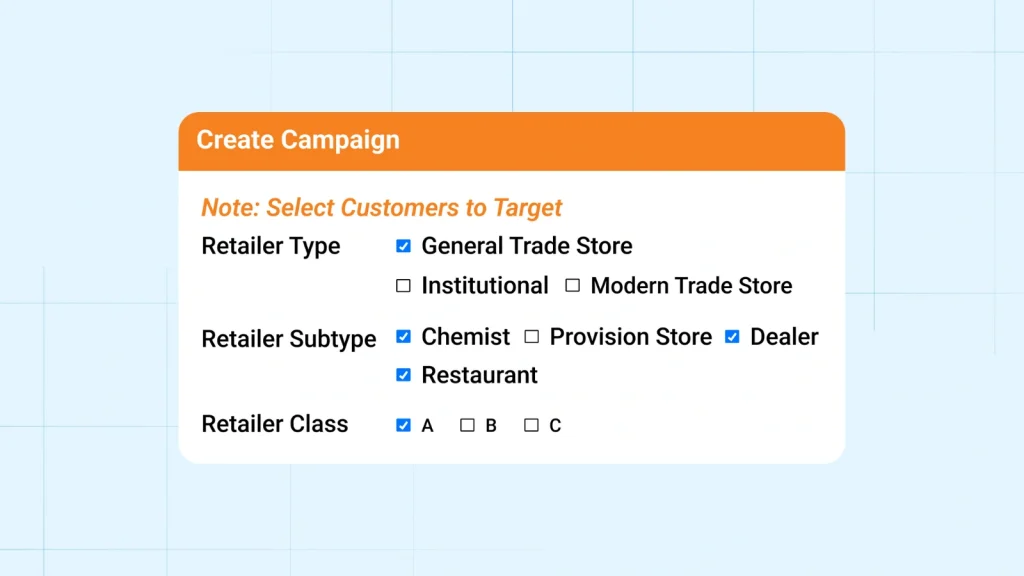The width and height of the screenshot is (1024, 576).
Task: Click the Restaurant label text
Action: (x=479, y=375)
